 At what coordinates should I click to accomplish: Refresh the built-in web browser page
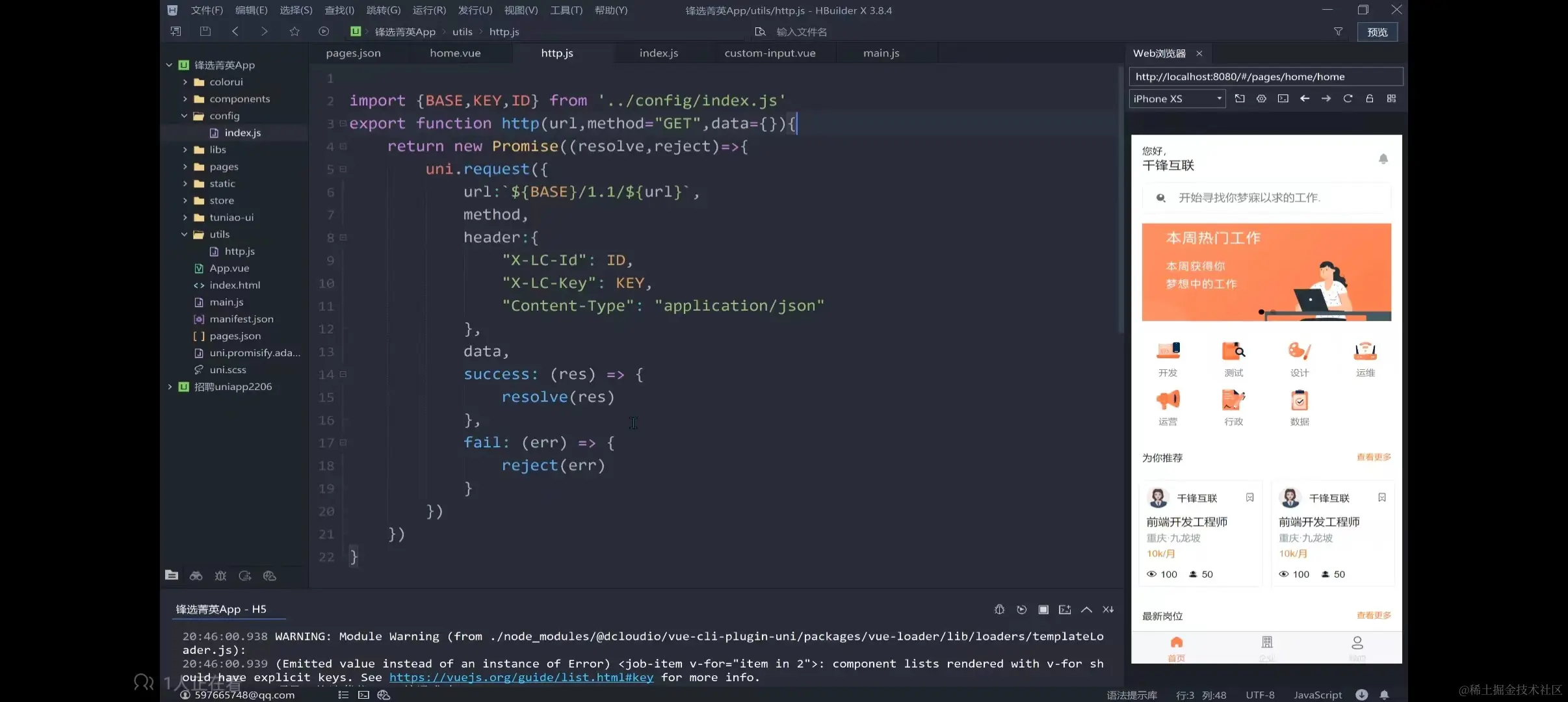click(x=1348, y=99)
